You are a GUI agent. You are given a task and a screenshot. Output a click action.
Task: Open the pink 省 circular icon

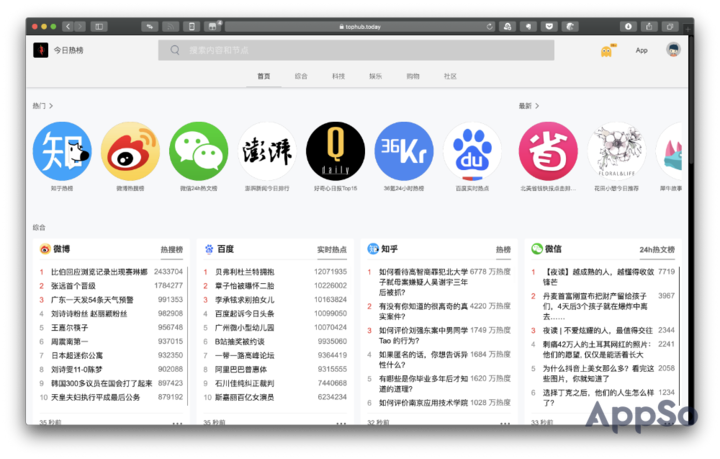pyautogui.click(x=548, y=151)
